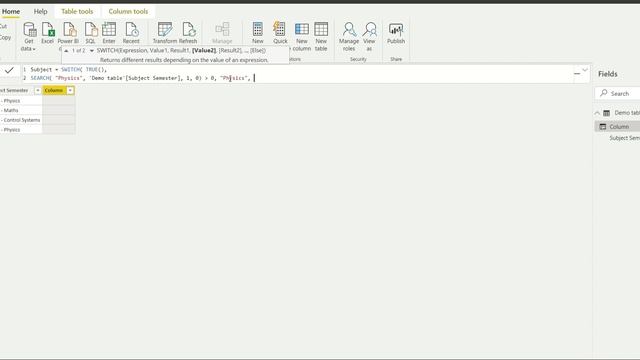The image size is (640, 360).
Task: Refresh the data model
Action: [188, 33]
